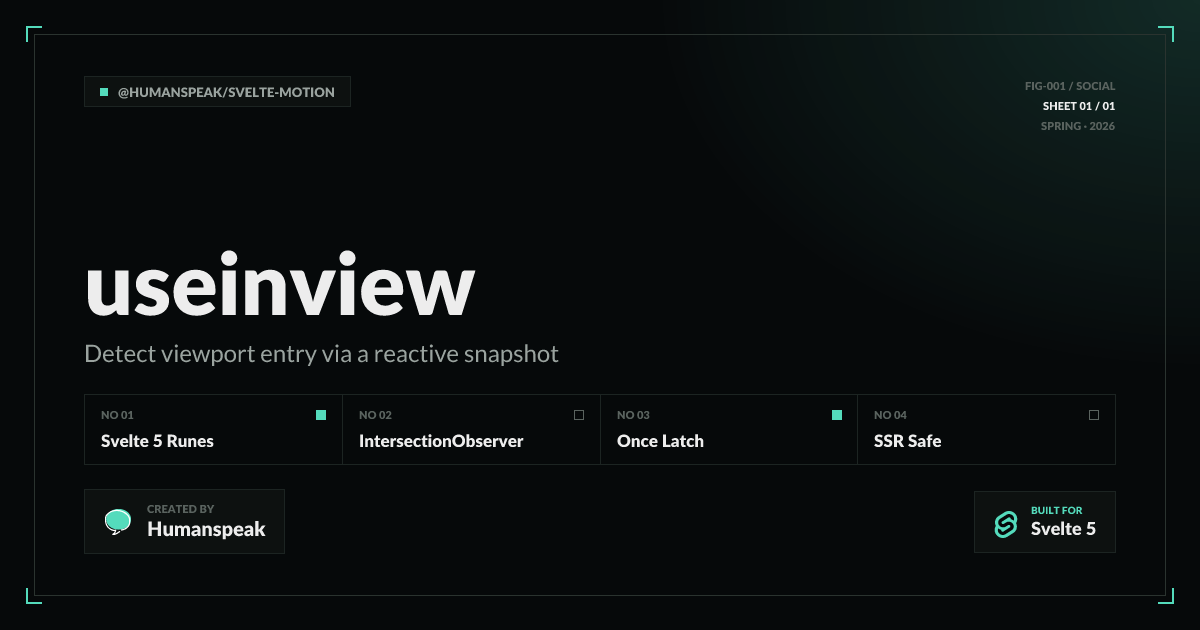Click the "Humanspeak" creator name
1200x630 pixels.
point(206,530)
